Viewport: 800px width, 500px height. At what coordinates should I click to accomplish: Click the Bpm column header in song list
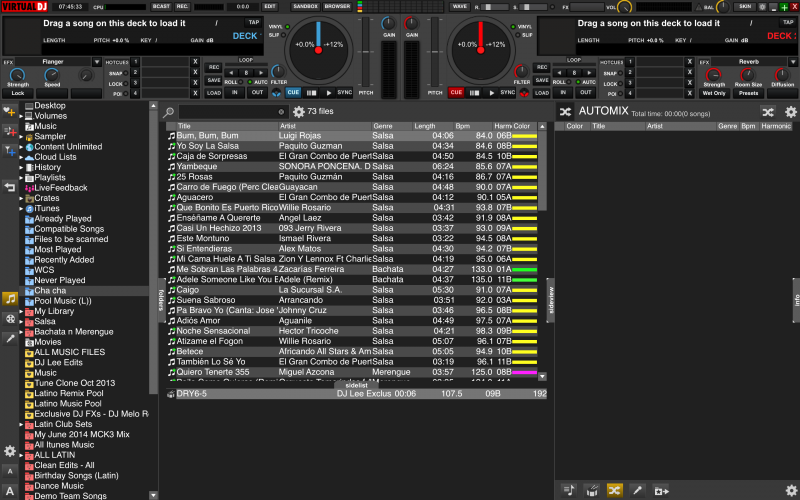tap(463, 126)
